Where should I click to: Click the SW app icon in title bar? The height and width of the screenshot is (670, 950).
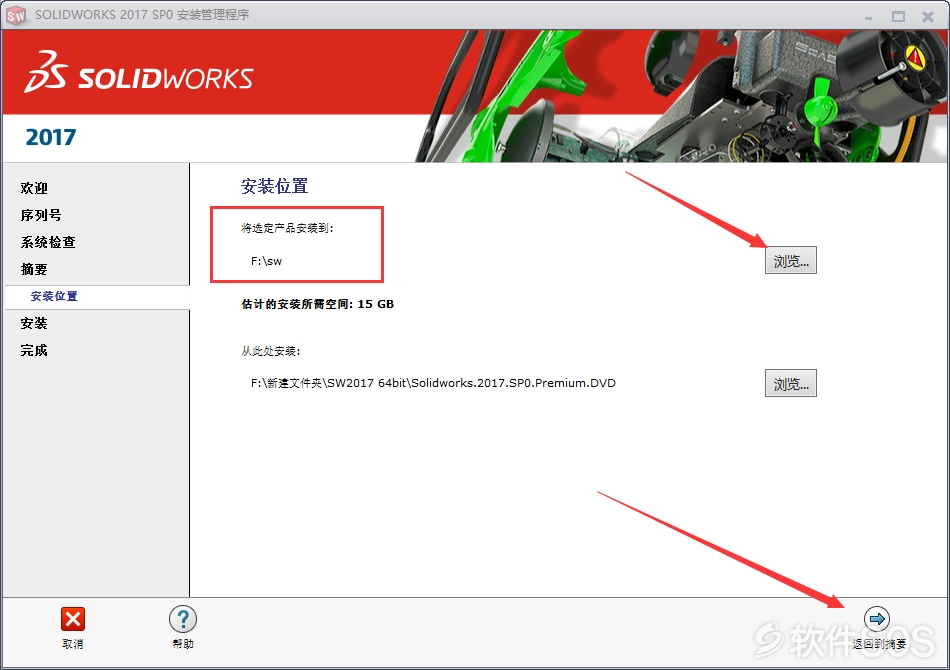pos(16,15)
